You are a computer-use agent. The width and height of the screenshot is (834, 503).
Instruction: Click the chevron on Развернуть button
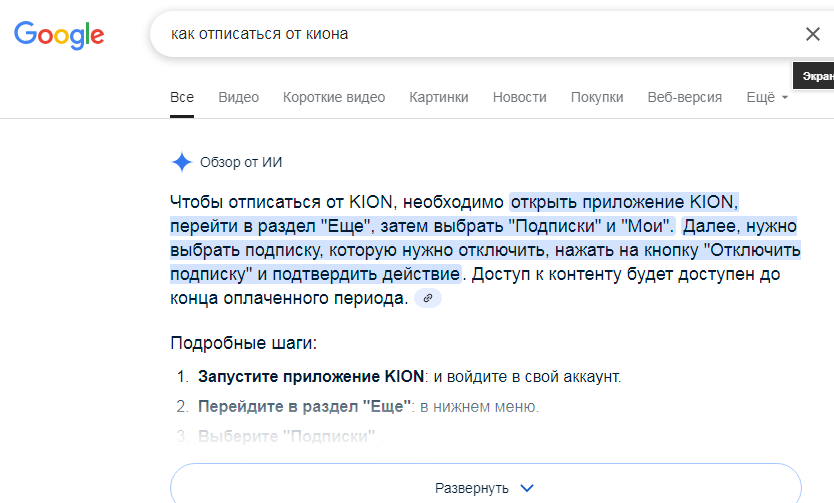click(x=527, y=488)
